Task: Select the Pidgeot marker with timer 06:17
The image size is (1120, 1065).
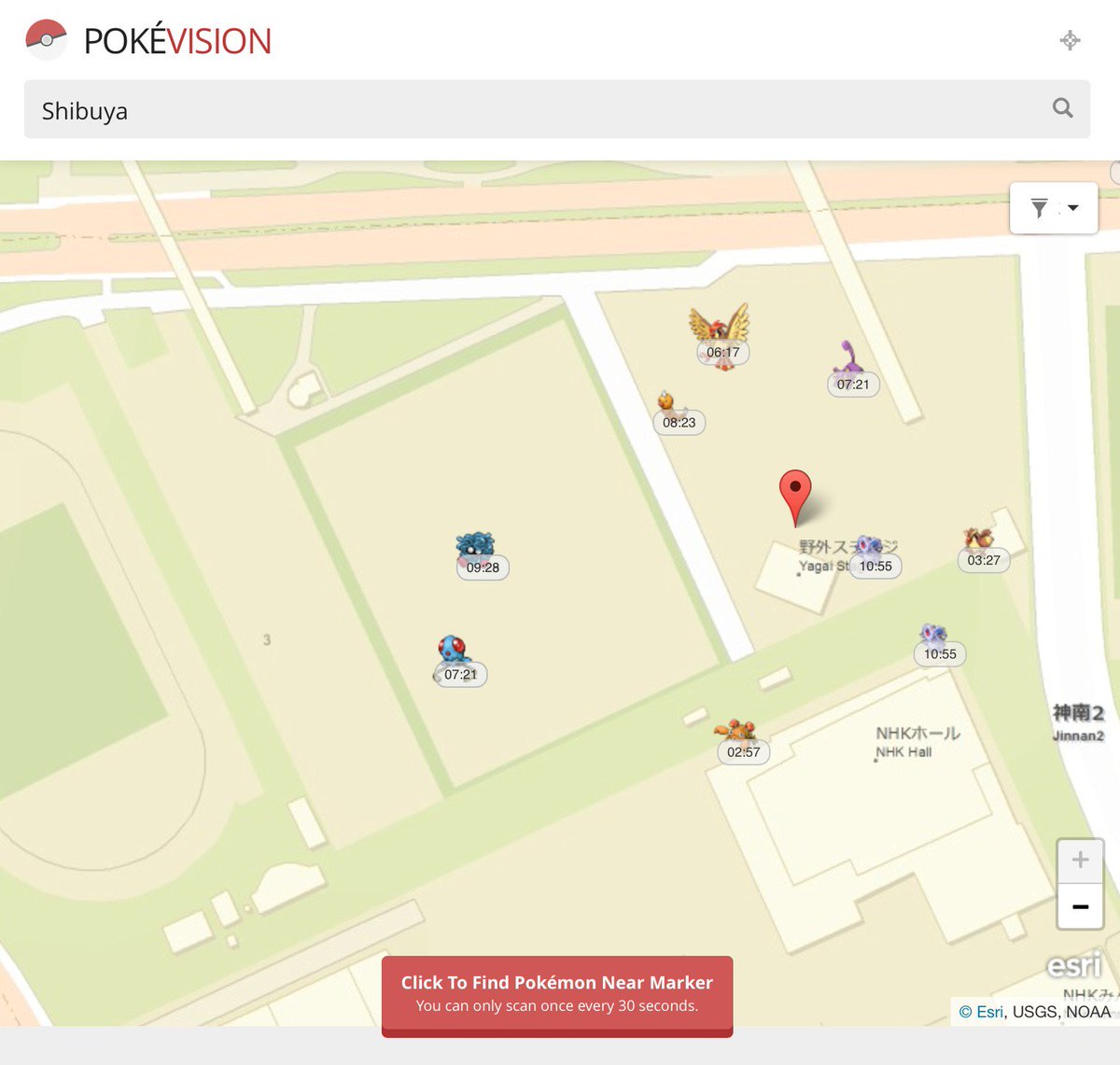Action: 721,336
